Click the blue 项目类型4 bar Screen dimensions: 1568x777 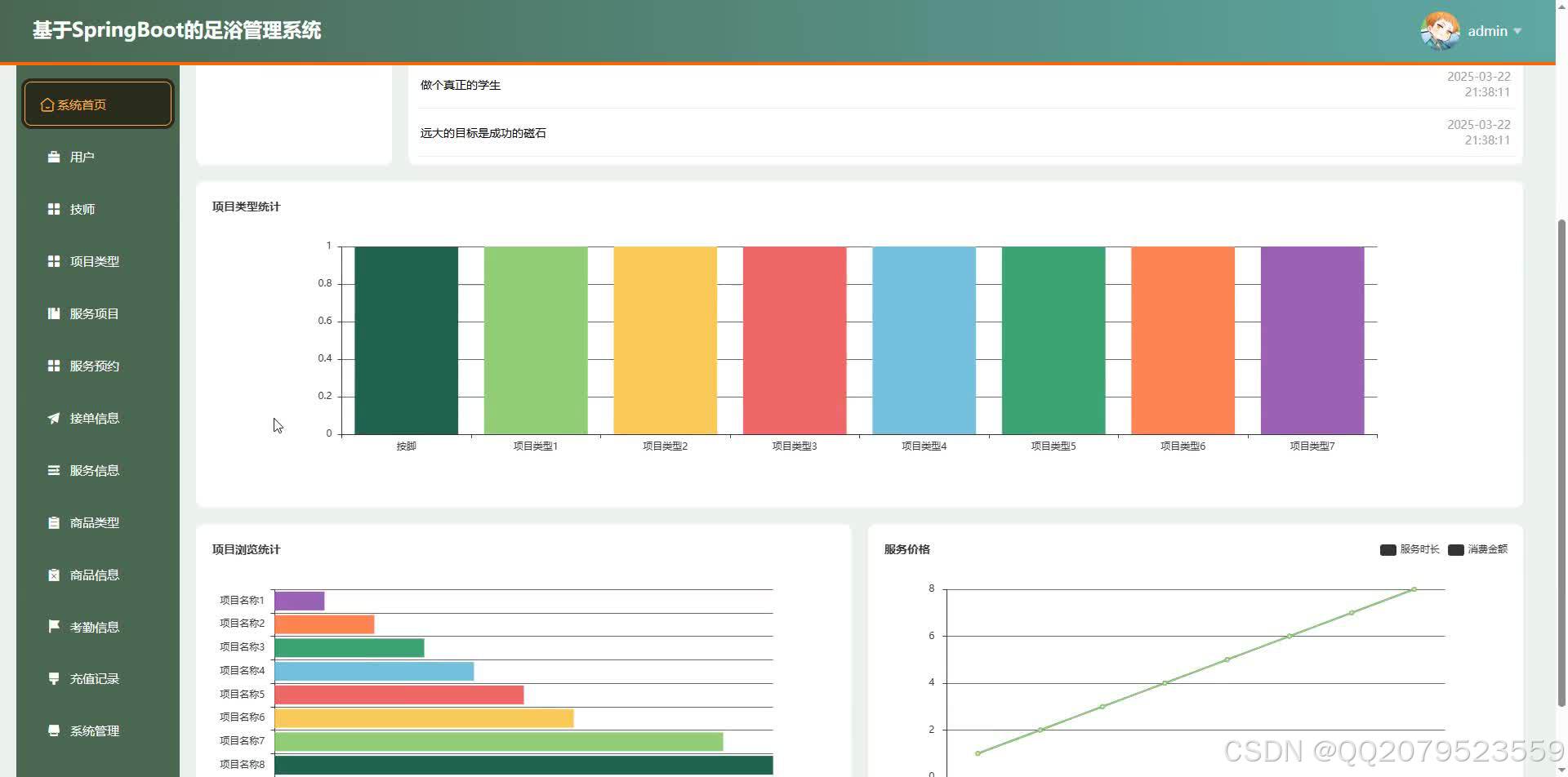coord(924,340)
